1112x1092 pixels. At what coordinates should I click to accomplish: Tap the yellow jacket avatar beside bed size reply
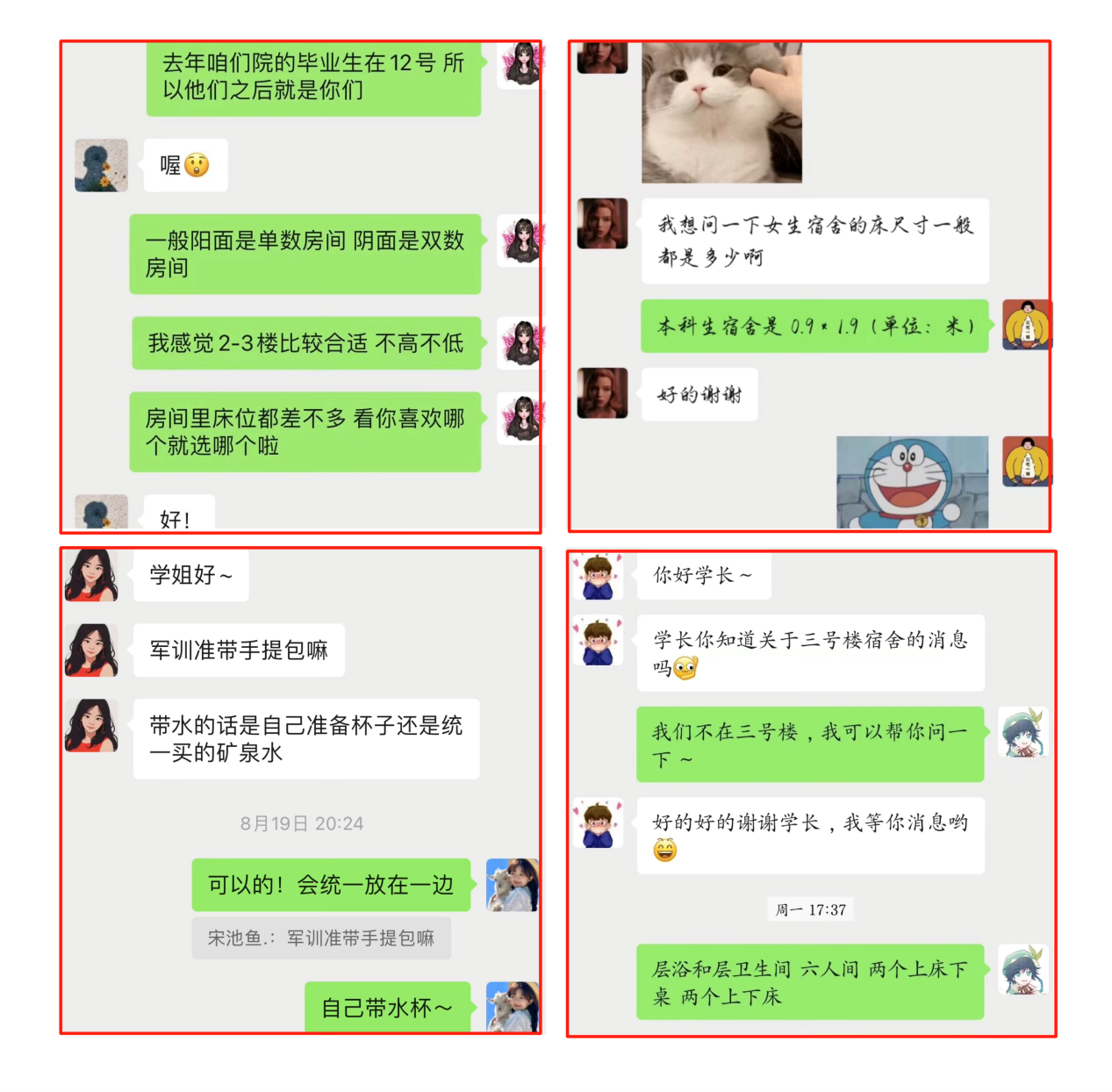1027,326
